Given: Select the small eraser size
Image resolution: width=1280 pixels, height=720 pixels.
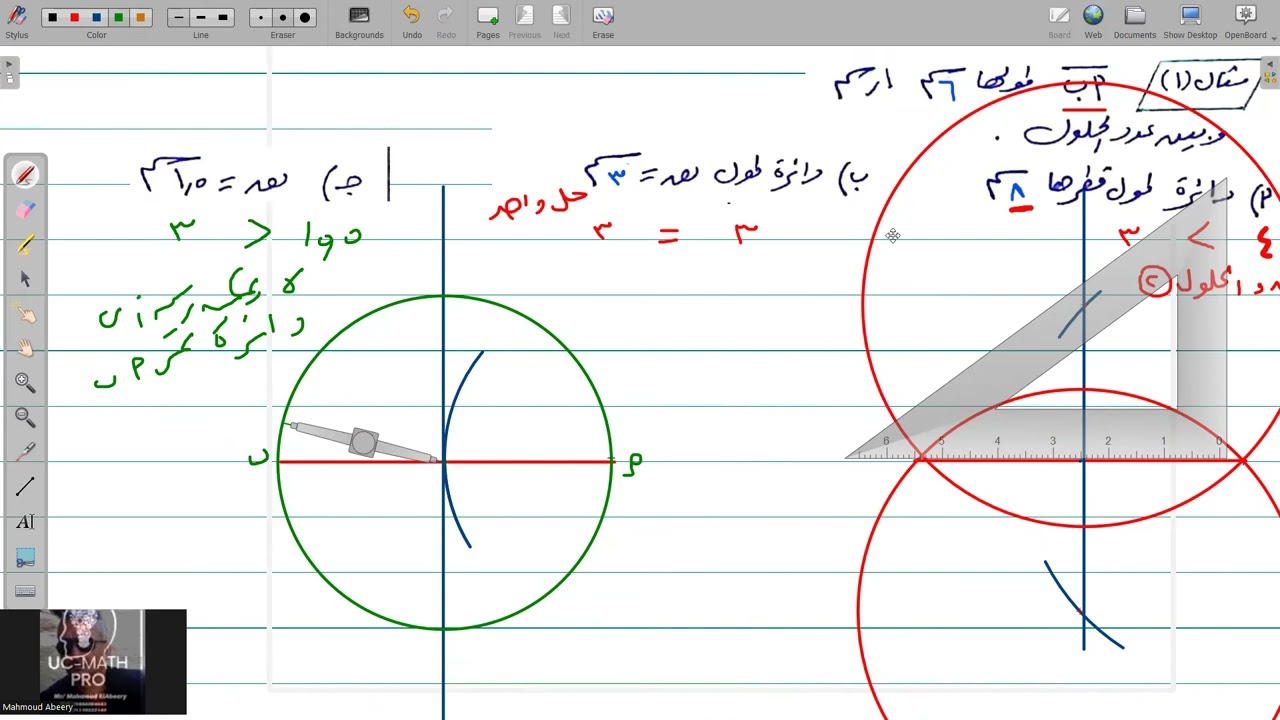Looking at the screenshot, I should pyautogui.click(x=261, y=18).
